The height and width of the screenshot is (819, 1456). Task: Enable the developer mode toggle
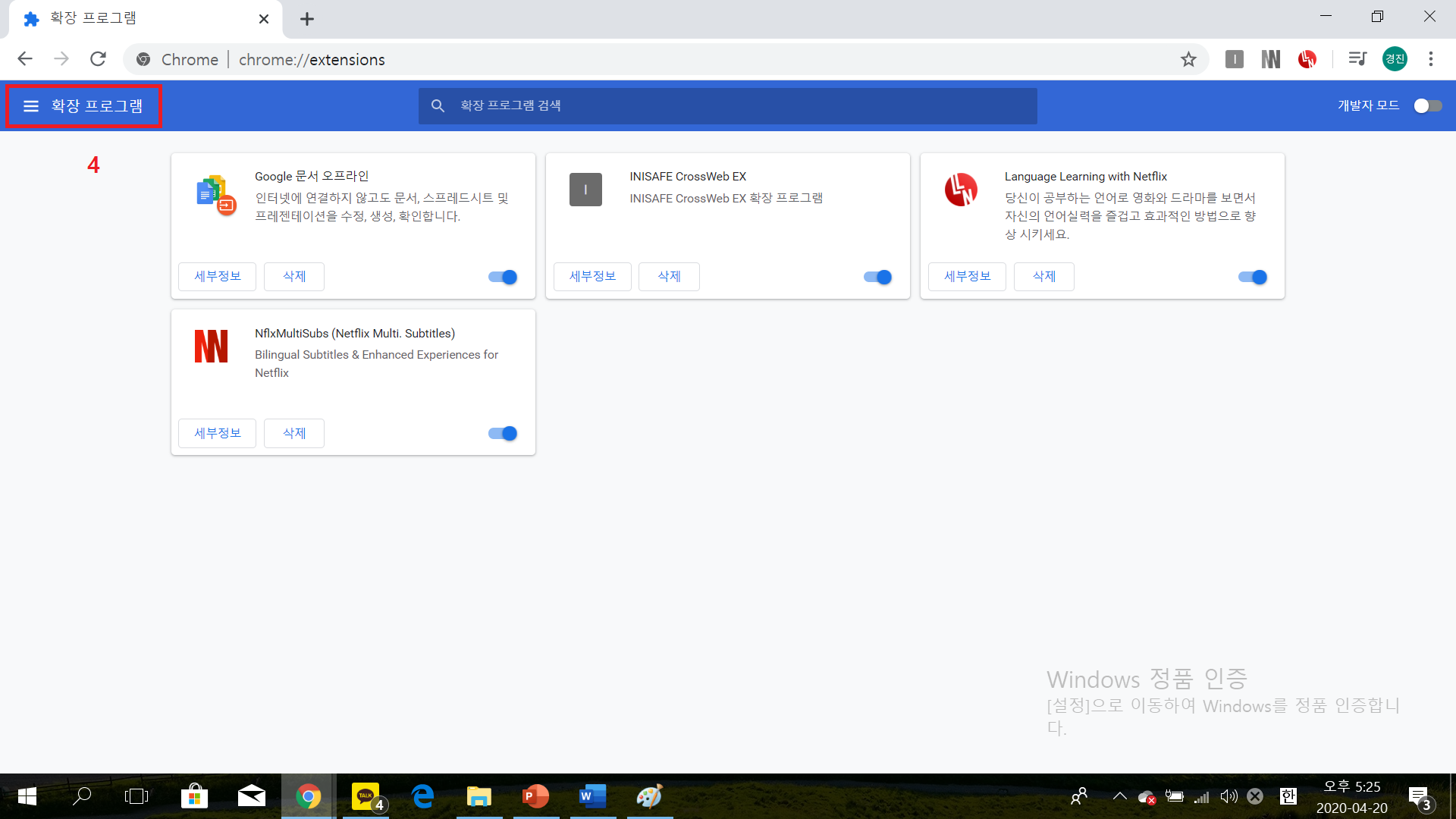point(1427,105)
